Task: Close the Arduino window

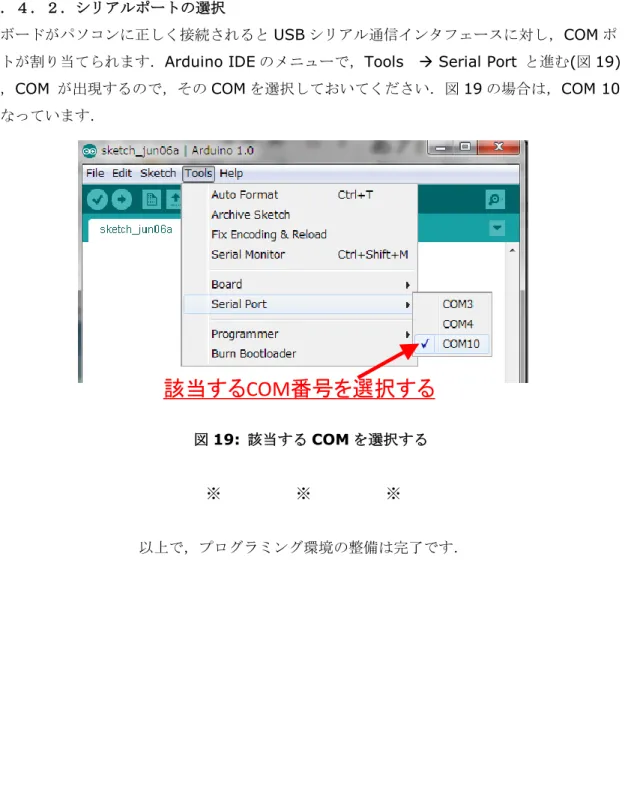Action: pyautogui.click(x=499, y=147)
